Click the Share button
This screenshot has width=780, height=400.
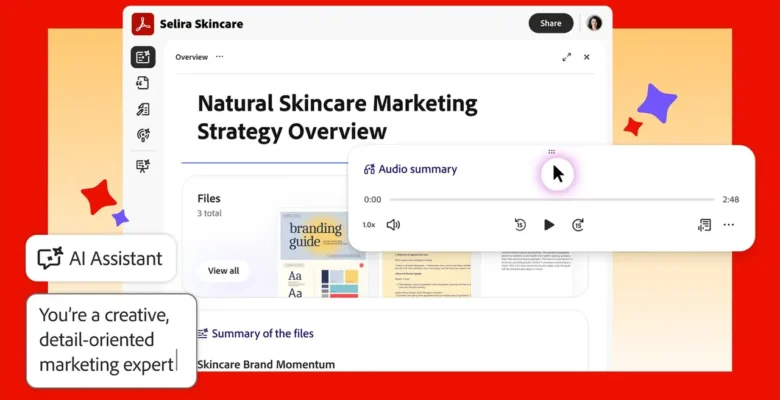point(551,23)
